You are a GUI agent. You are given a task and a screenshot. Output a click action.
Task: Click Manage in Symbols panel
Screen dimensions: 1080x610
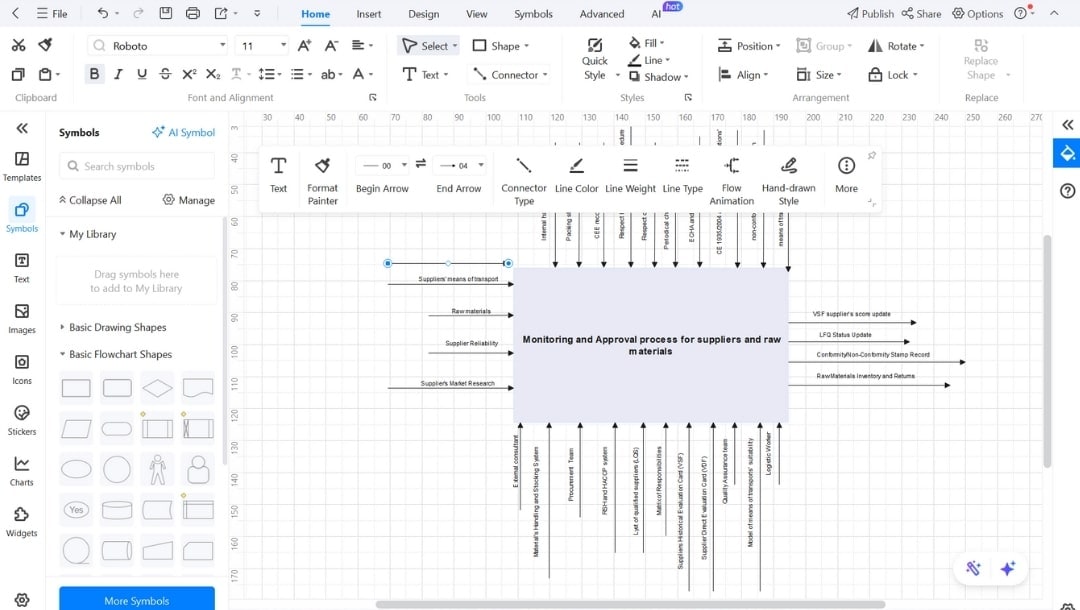(x=189, y=200)
